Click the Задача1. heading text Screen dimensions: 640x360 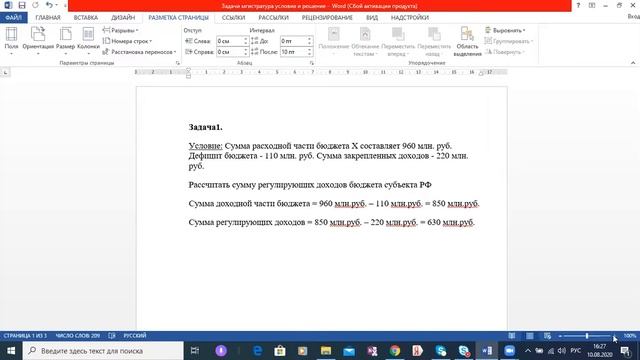coord(205,127)
